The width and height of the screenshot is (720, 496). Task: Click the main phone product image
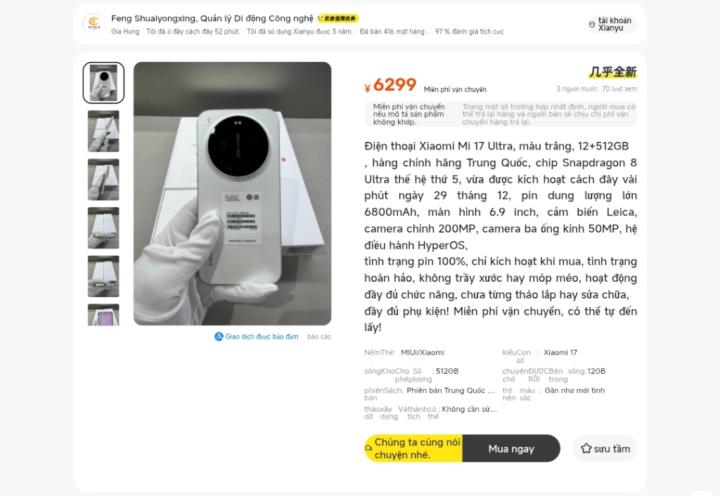click(232, 194)
